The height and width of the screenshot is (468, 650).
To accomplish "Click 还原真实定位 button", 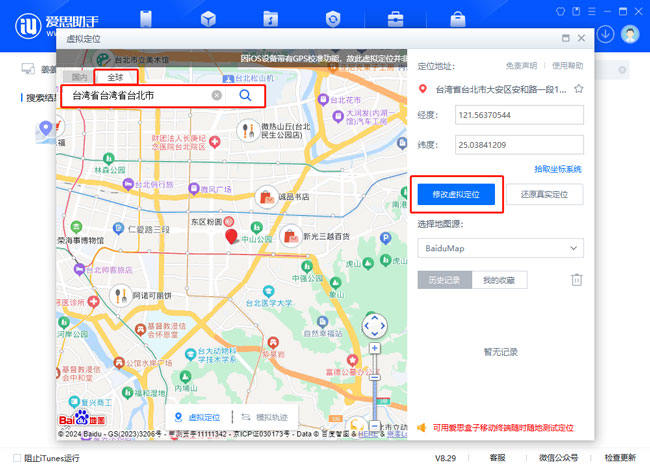I will coord(545,194).
